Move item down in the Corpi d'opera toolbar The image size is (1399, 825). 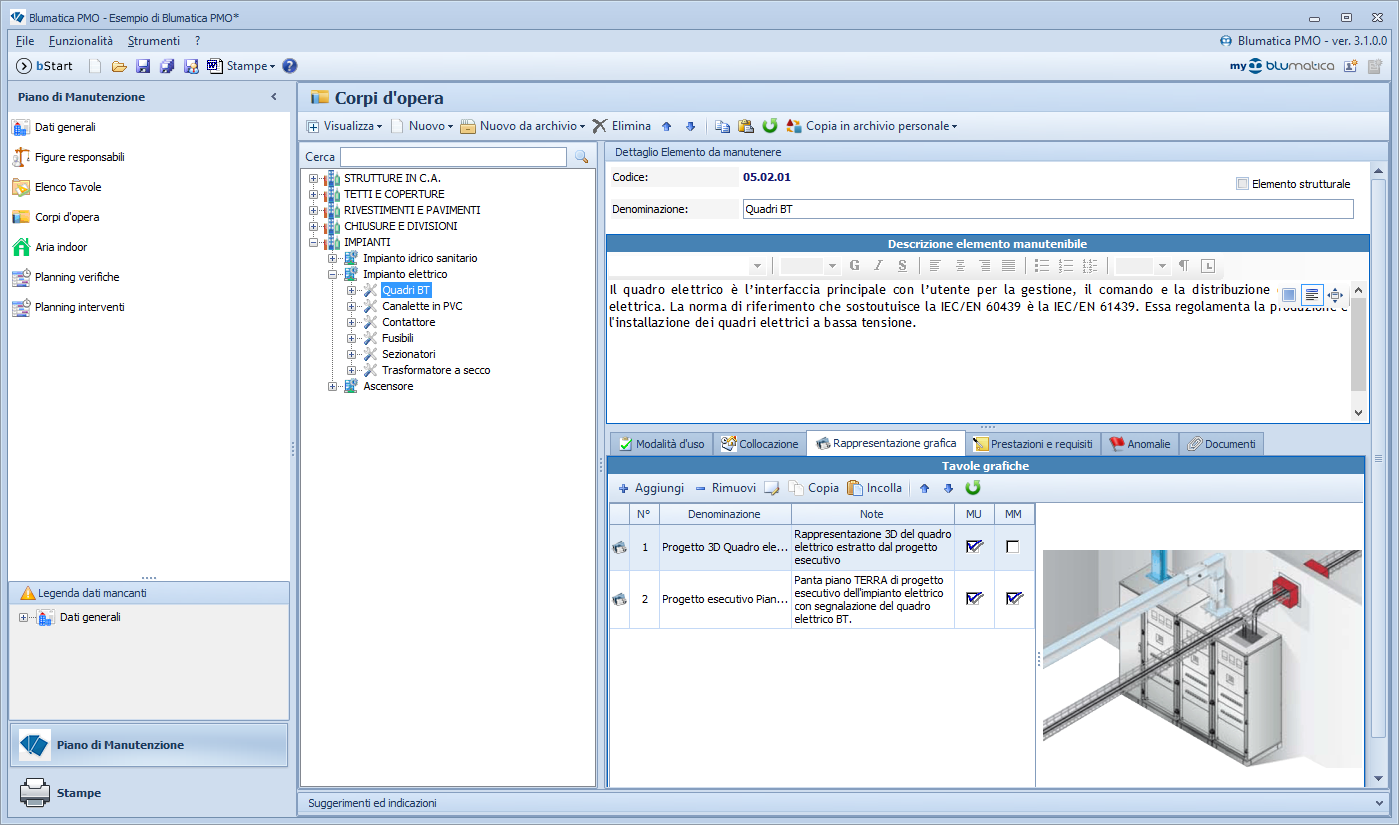click(690, 126)
